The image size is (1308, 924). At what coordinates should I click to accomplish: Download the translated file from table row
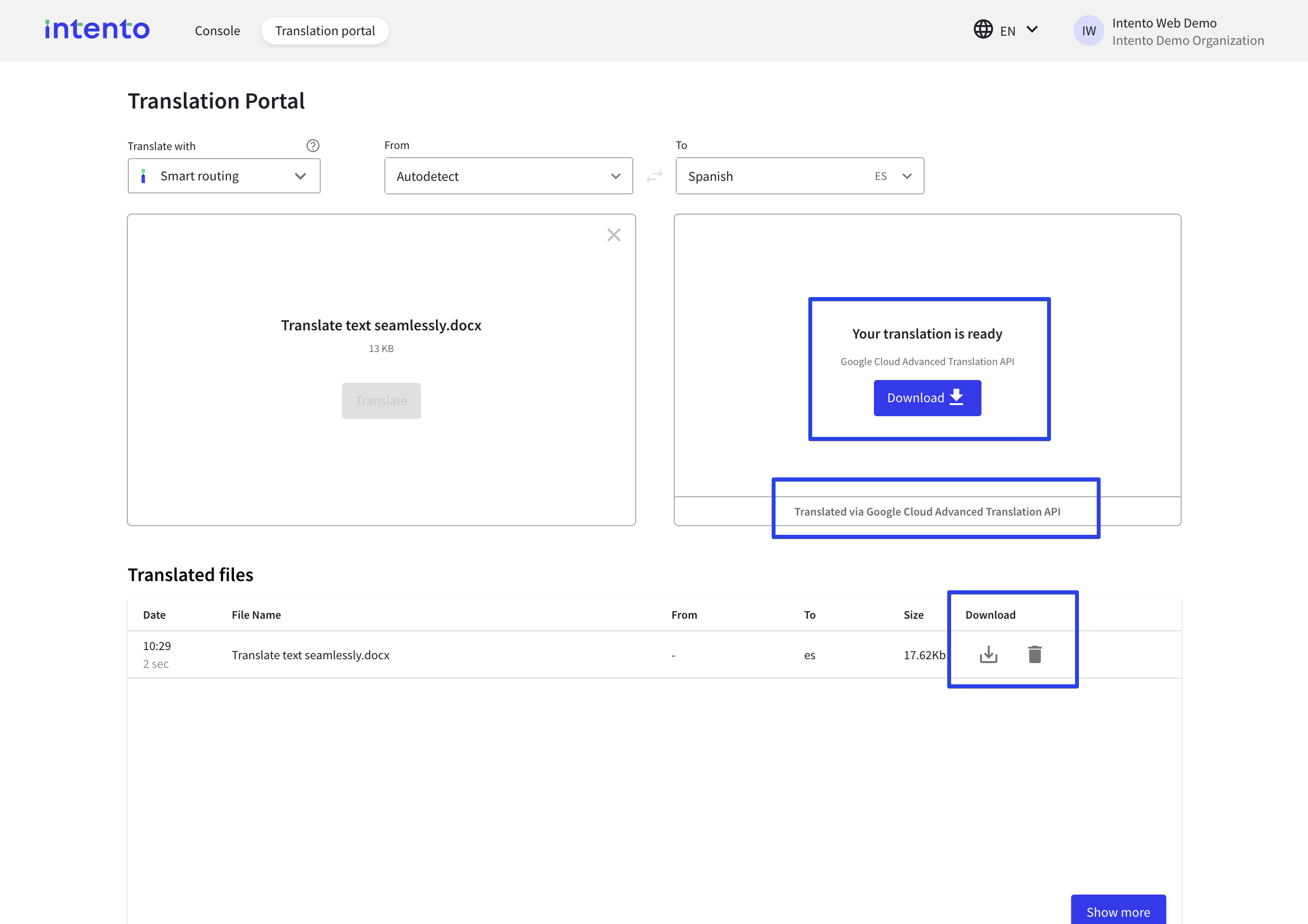point(988,654)
